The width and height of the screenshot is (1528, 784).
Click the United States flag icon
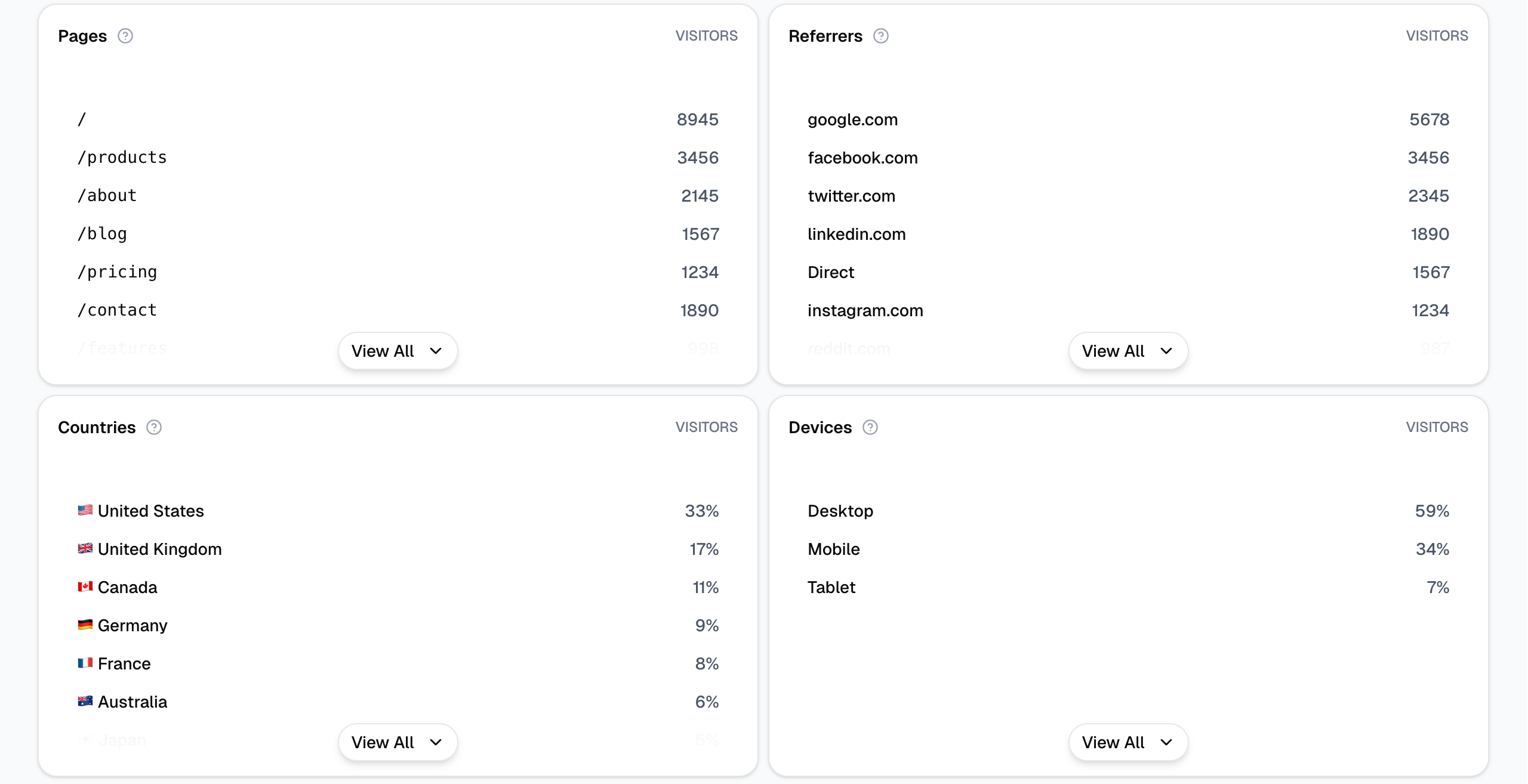85,511
